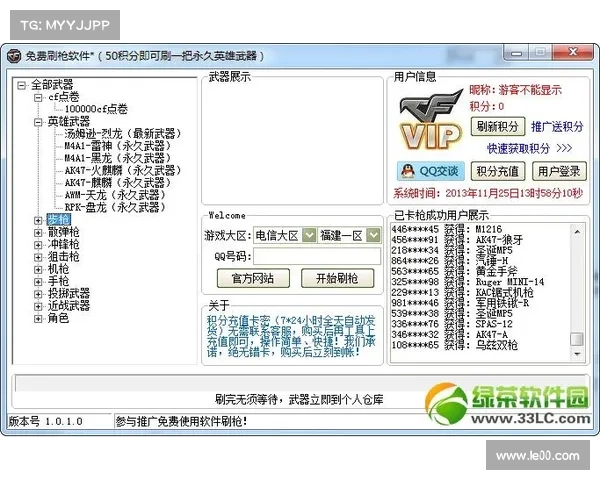Screen dimensions: 600x480
Task: Select the row 325****98 Ruger MINI-14
Action: coord(468,282)
